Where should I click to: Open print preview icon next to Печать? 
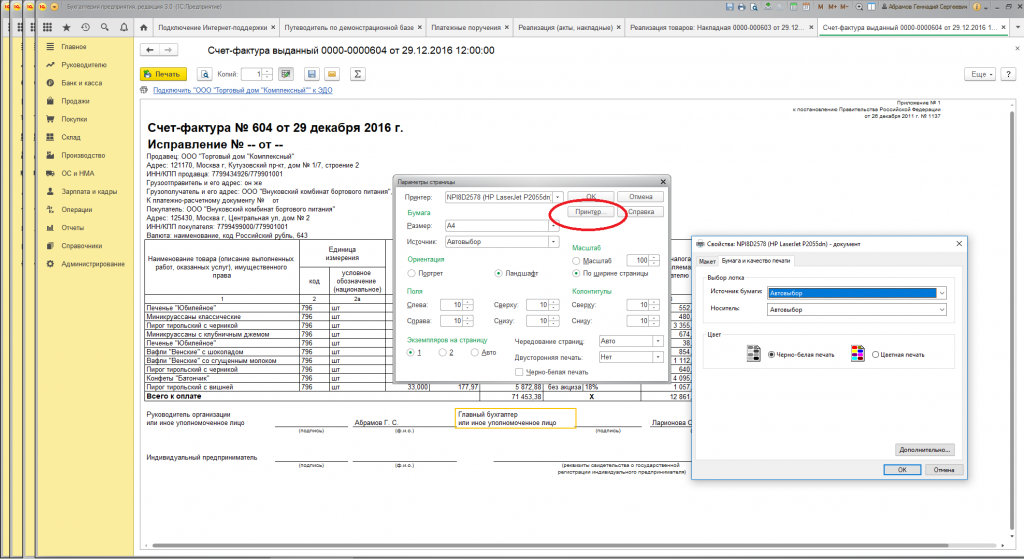coord(204,74)
